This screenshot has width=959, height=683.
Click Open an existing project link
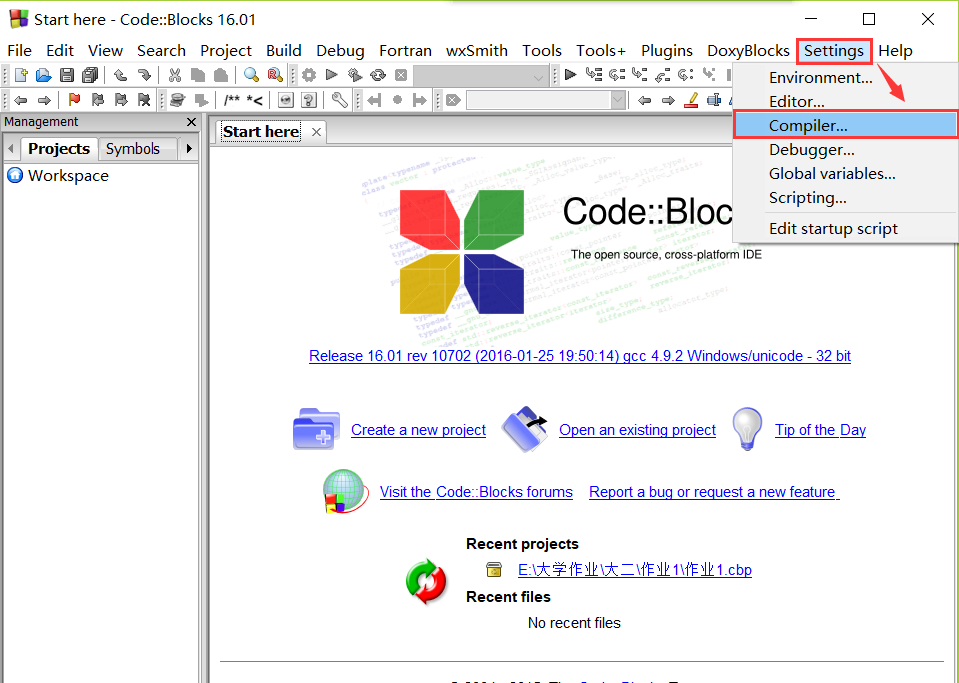coord(637,430)
